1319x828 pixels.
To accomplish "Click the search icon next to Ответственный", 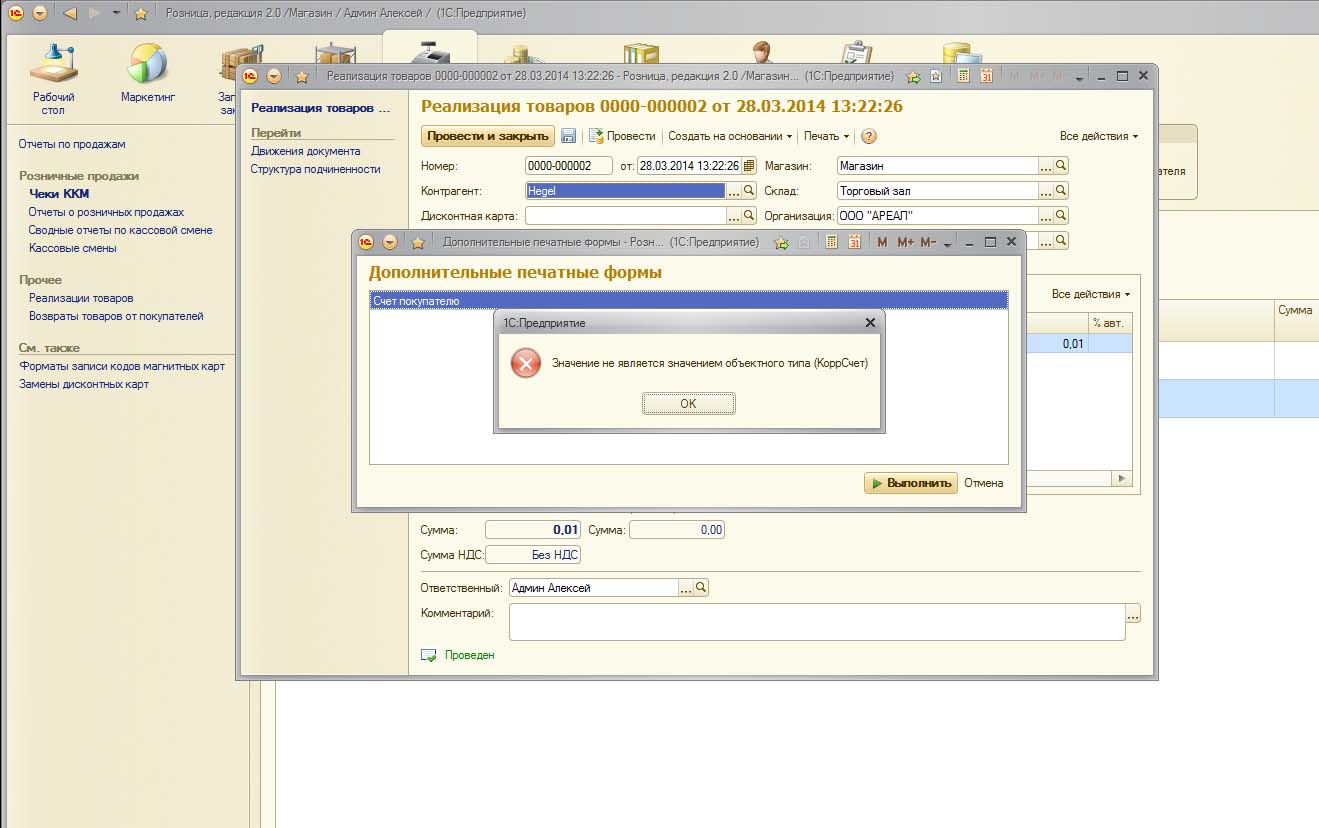I will 701,588.
